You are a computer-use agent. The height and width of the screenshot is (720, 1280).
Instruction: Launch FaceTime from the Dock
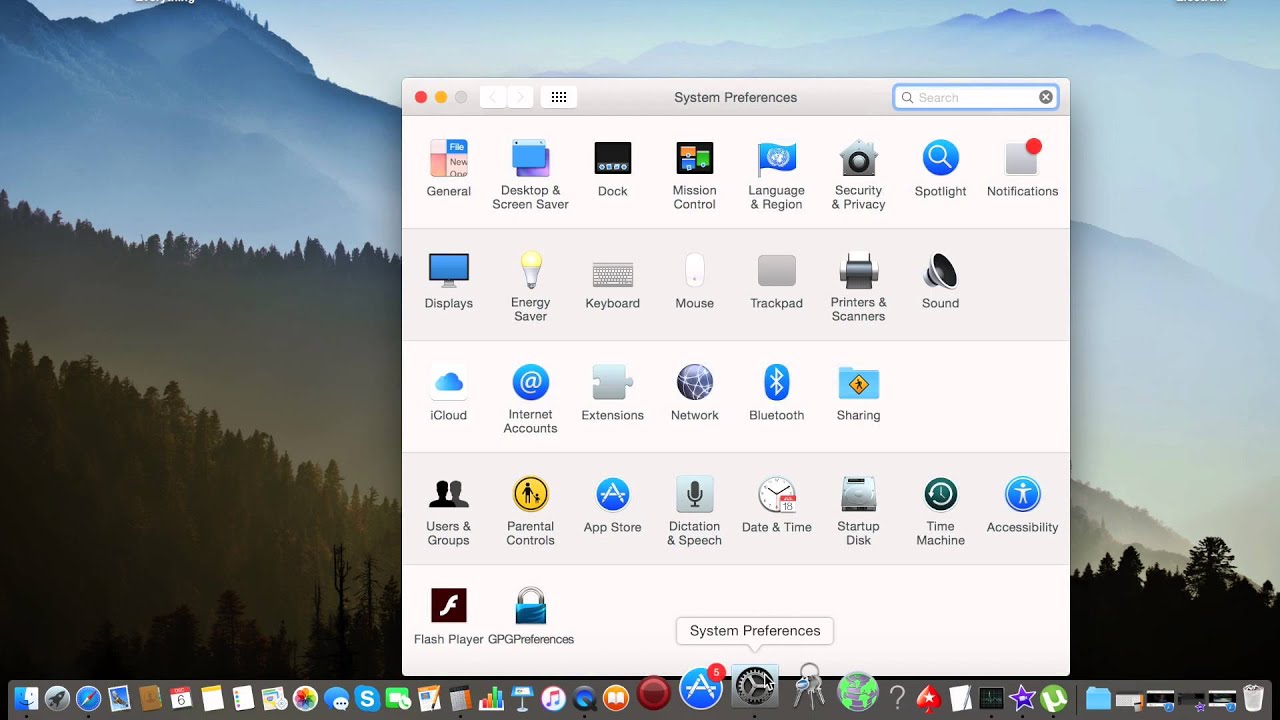(x=398, y=699)
